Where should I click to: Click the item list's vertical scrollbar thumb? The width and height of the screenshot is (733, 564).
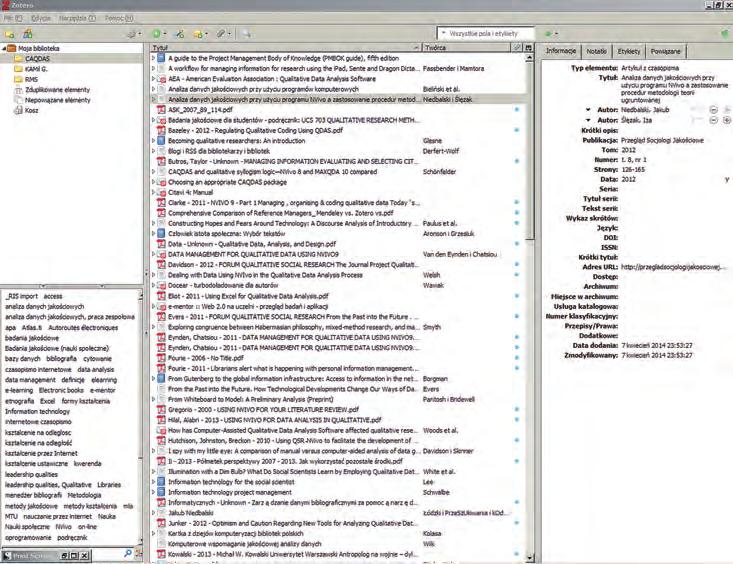529,152
